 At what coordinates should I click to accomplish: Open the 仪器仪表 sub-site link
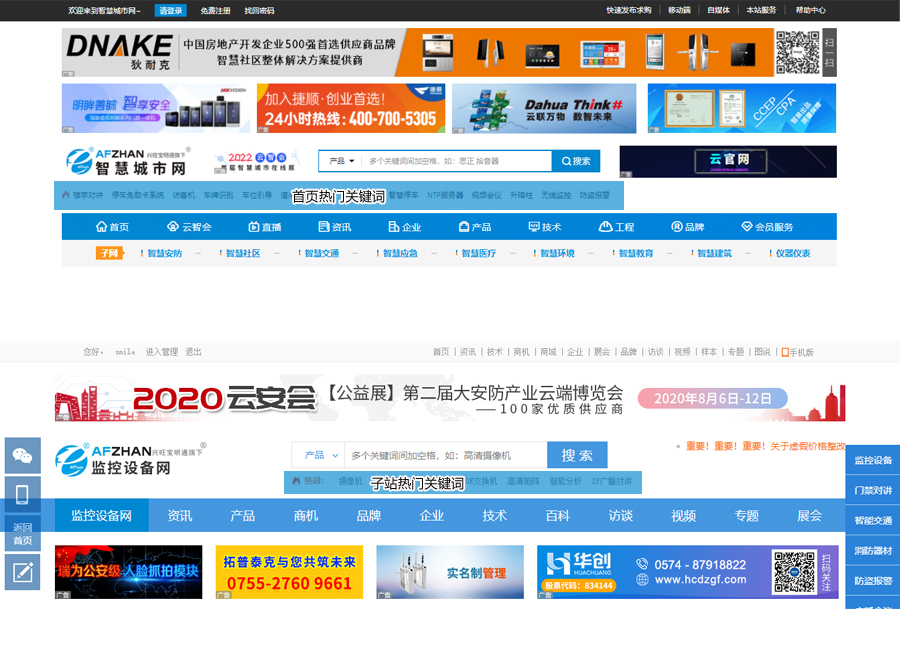793,253
